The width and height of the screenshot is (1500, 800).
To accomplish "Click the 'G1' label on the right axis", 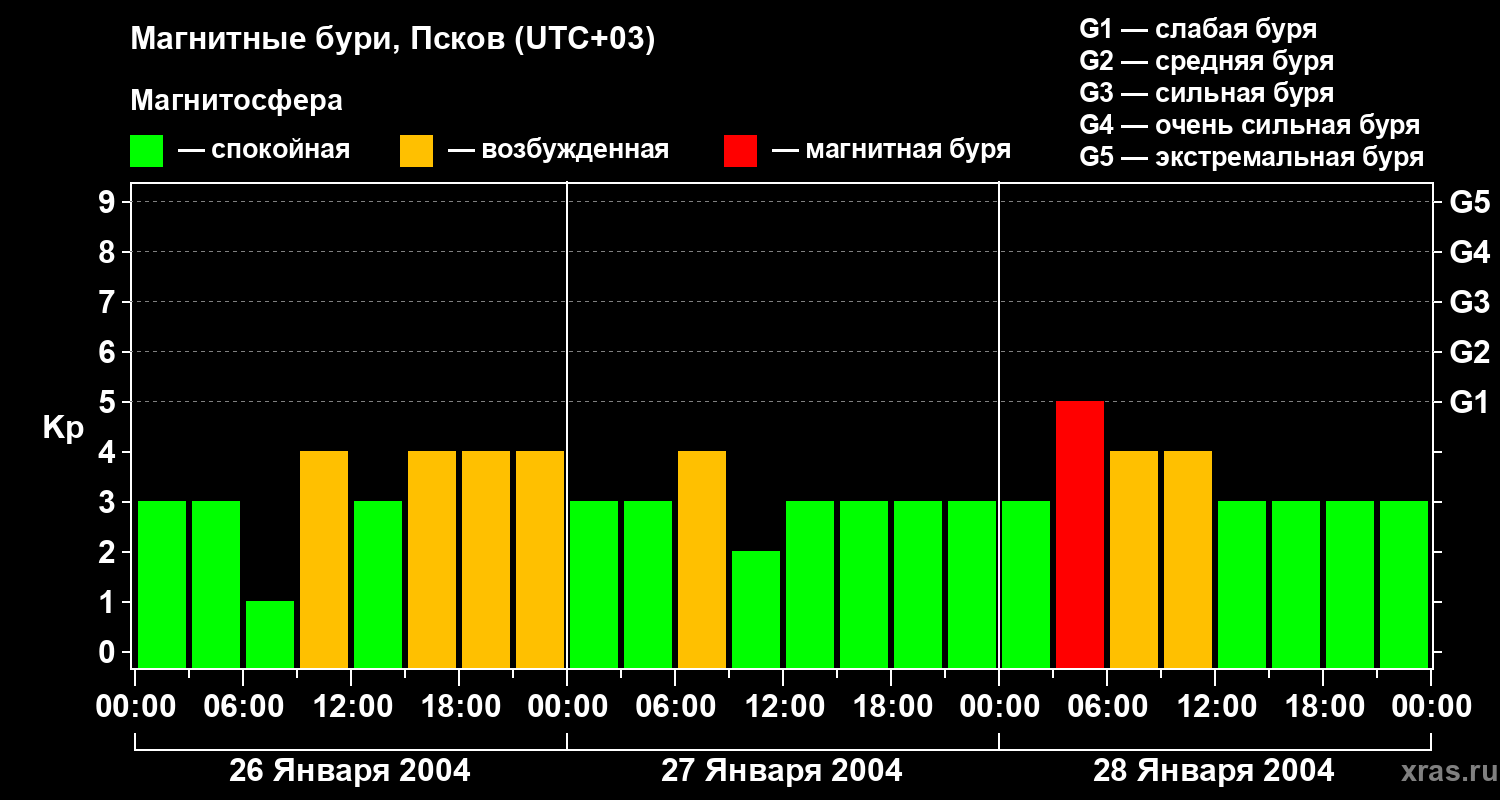I will click(x=1469, y=403).
